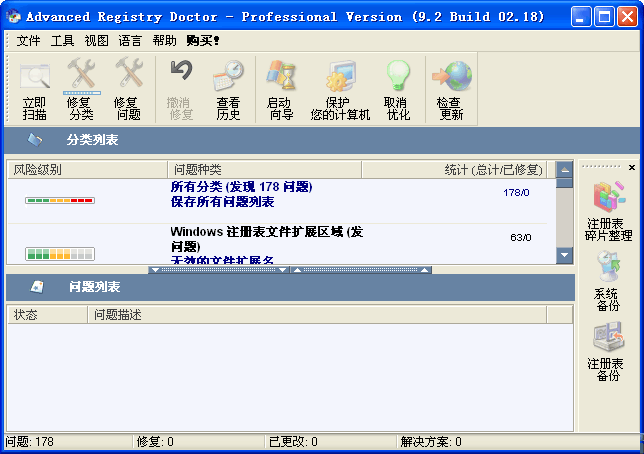The width and height of the screenshot is (644, 454).
Task: Click the 修复问题 repair problems icon
Action: click(128, 88)
